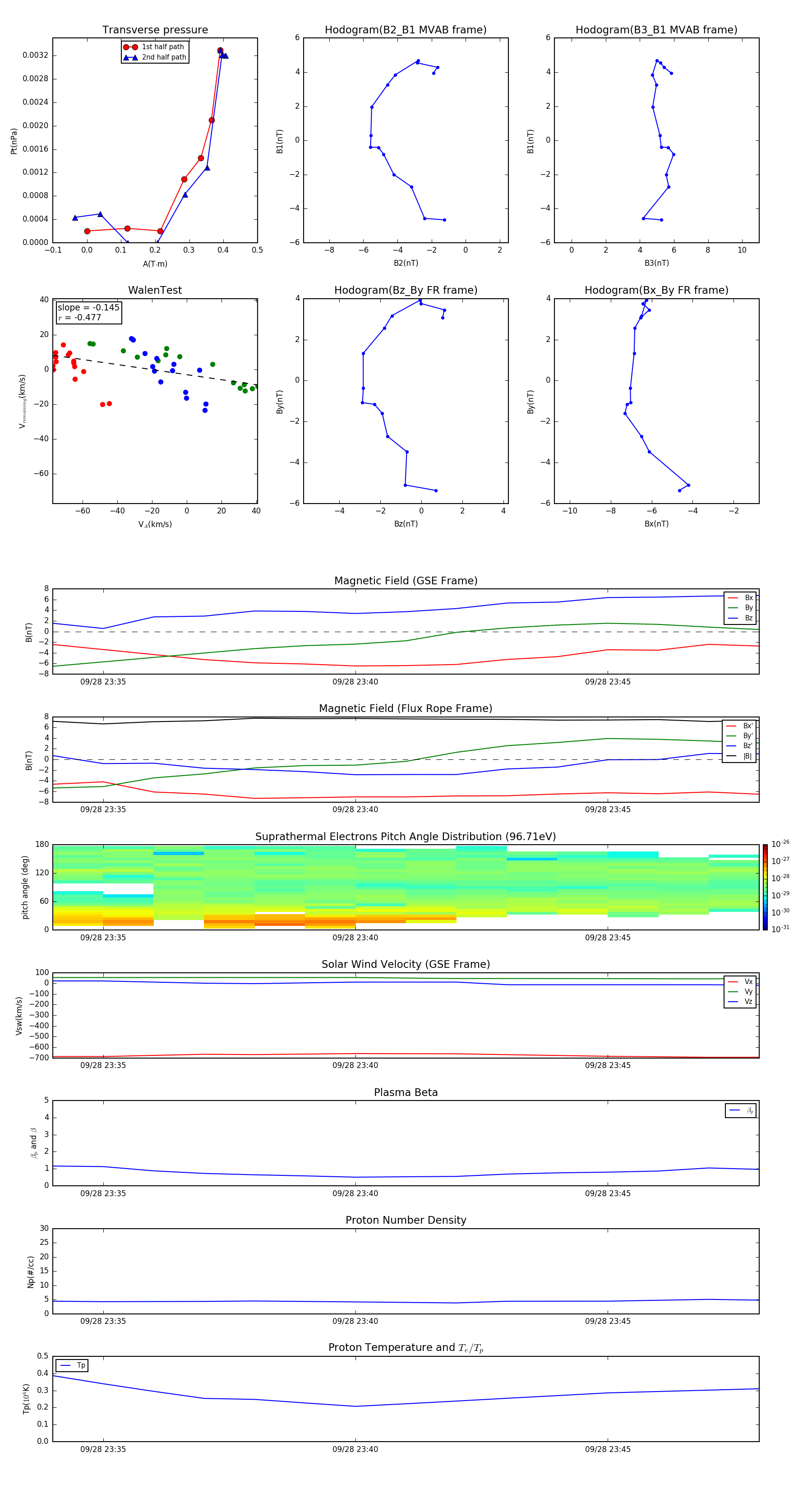
Task: Click the 'A(T·m)' x-axis label
Action: (155, 264)
